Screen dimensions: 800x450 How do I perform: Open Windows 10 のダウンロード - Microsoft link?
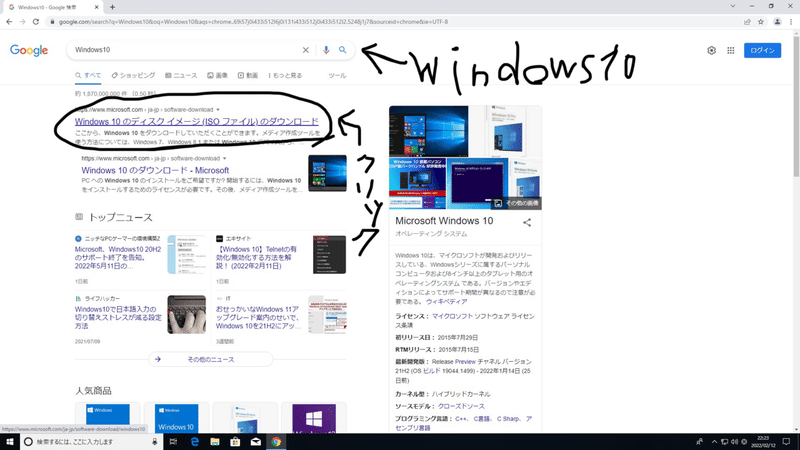click(155, 170)
